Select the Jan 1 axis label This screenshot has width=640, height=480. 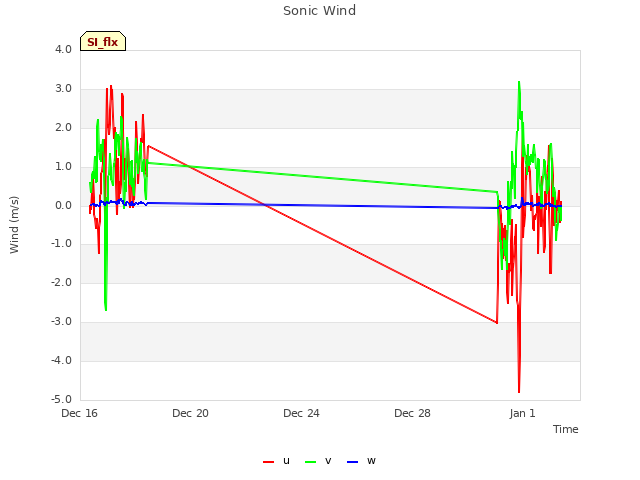(x=522, y=413)
